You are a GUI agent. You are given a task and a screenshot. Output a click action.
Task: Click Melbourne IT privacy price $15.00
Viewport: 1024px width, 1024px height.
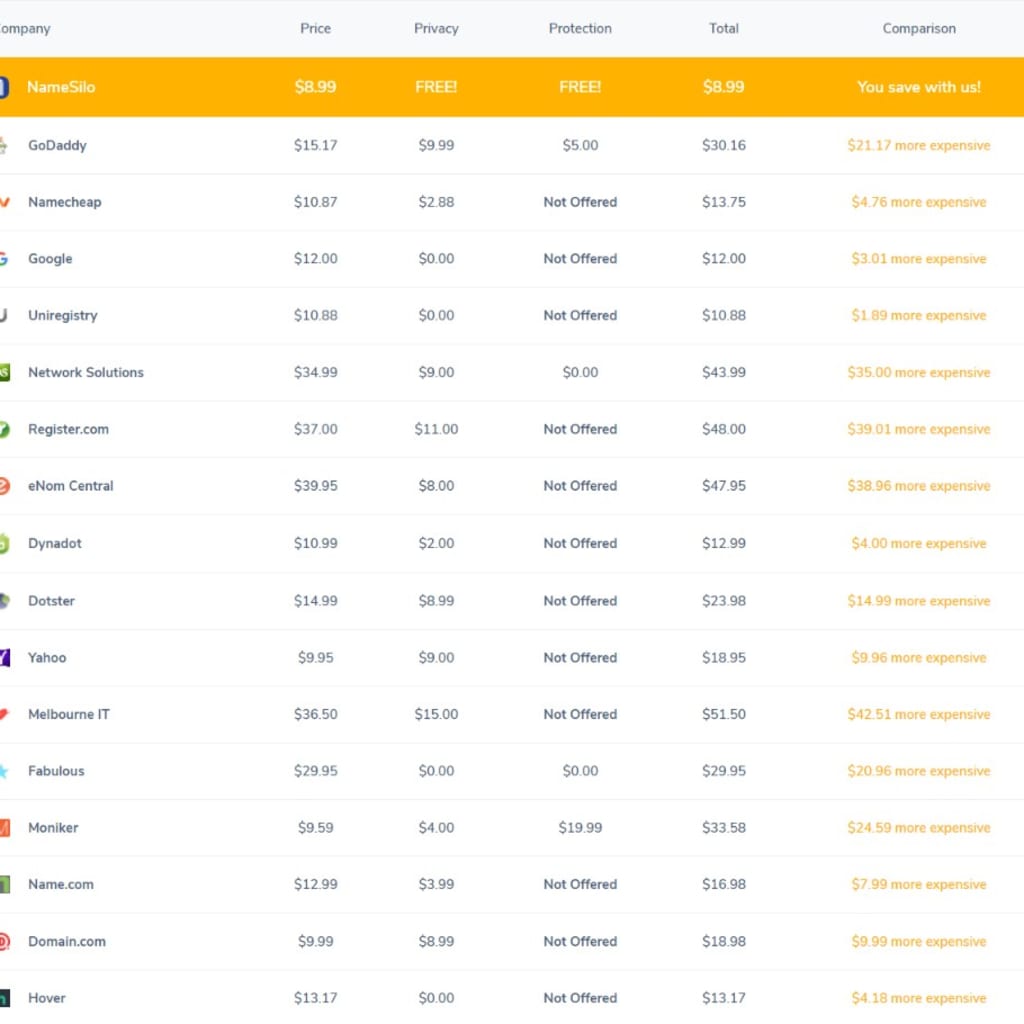(x=436, y=714)
